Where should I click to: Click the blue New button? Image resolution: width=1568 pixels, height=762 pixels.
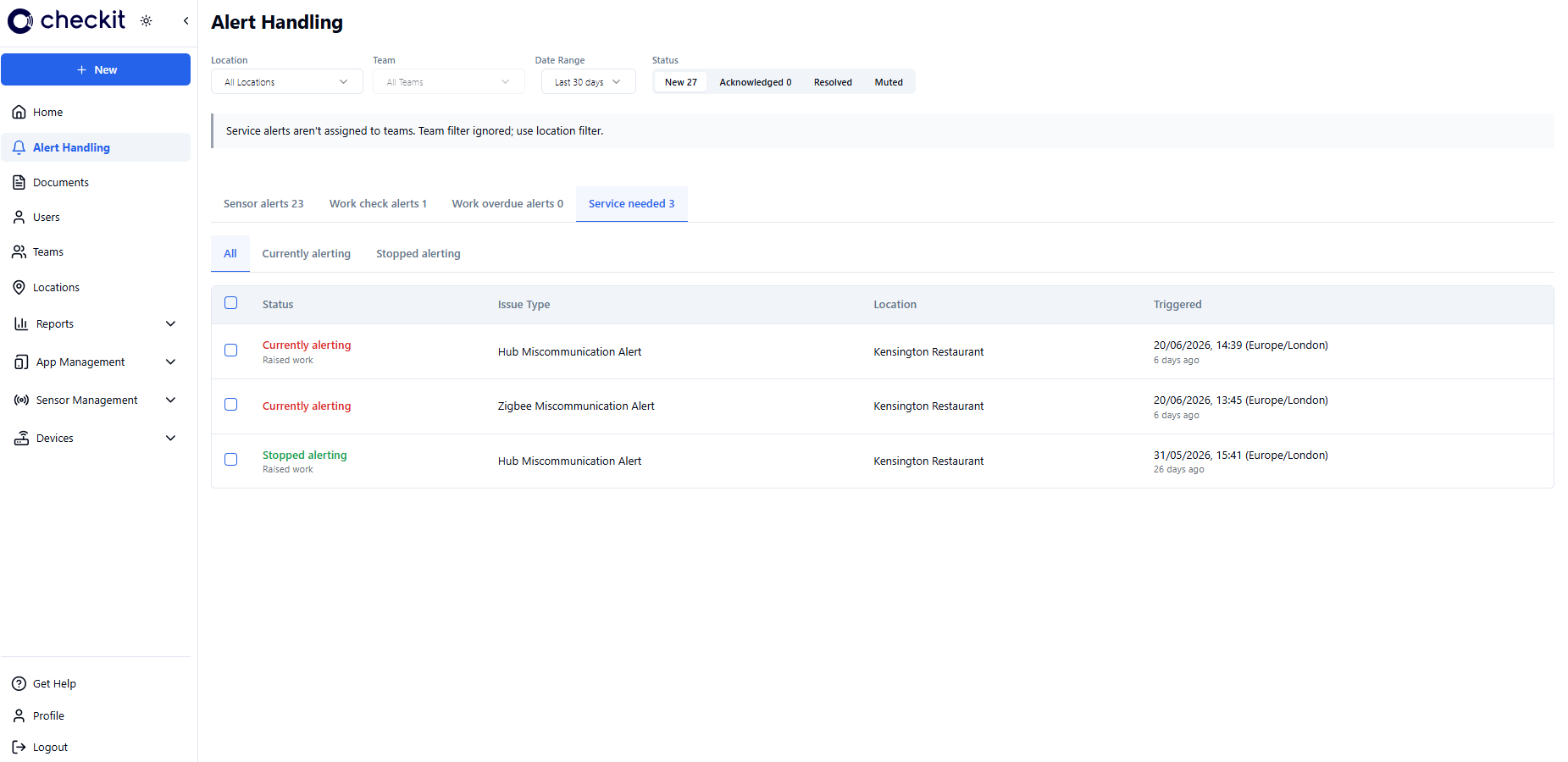click(96, 69)
